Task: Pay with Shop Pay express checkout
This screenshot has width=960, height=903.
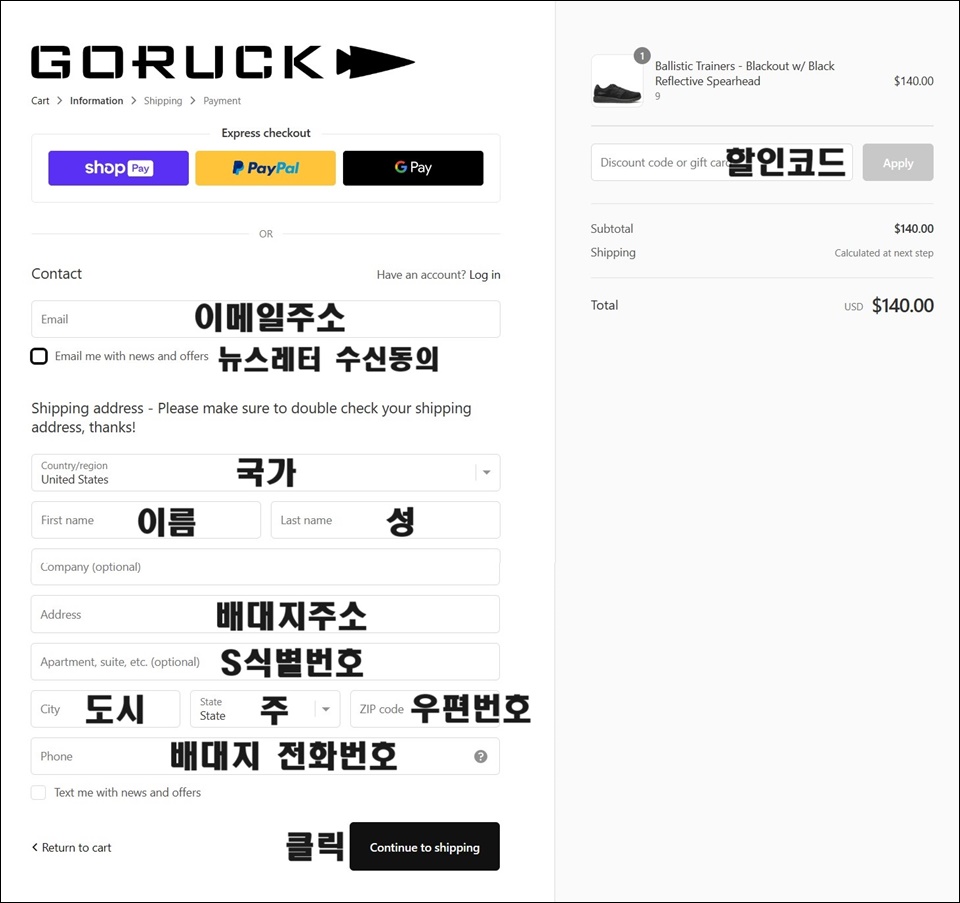Action: pyautogui.click(x=119, y=168)
